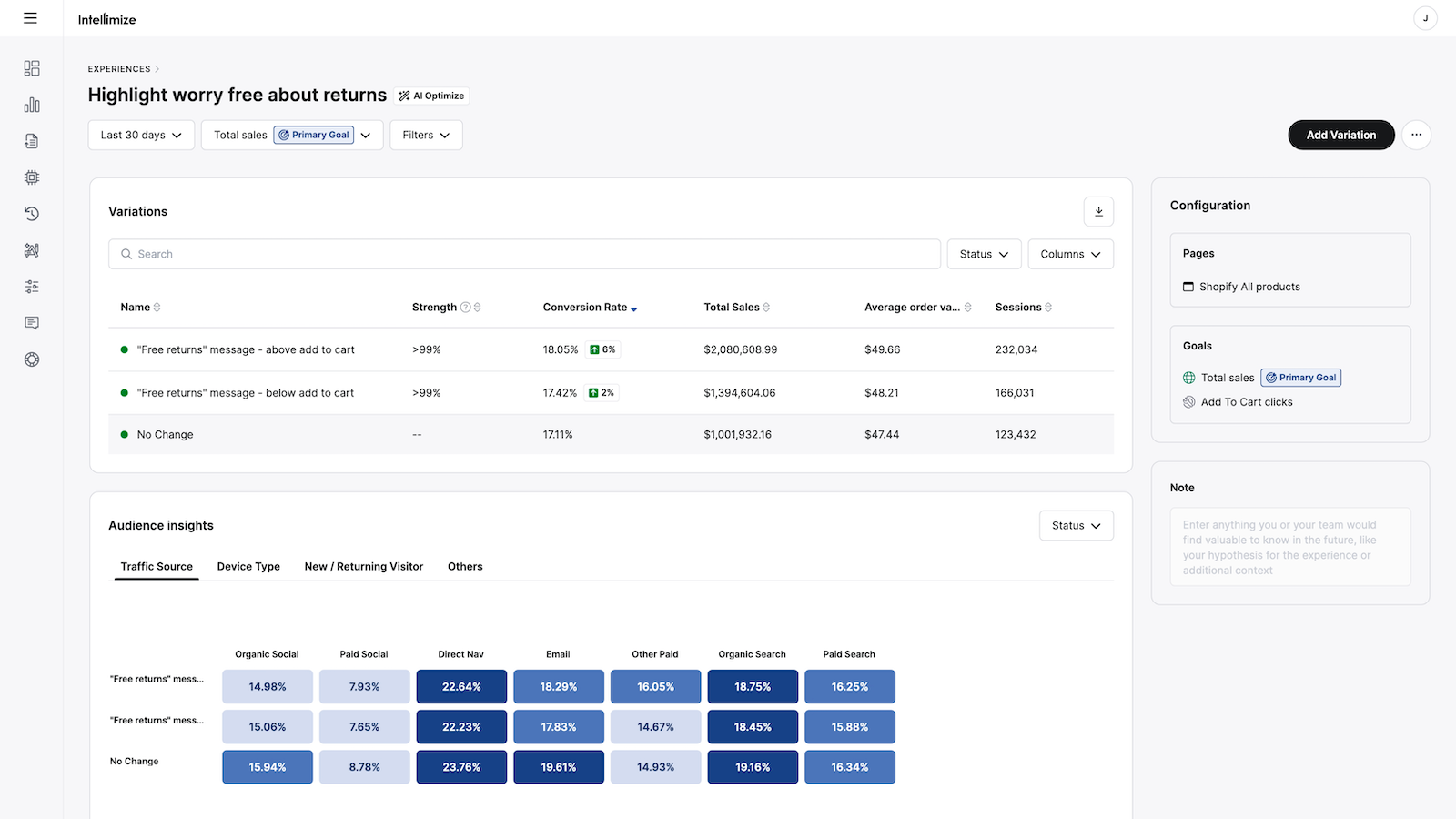
Task: Open settings sliders icon in sidebar
Action: pos(32,287)
